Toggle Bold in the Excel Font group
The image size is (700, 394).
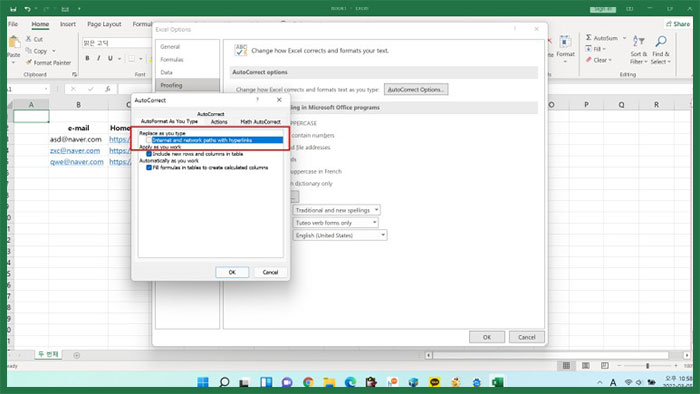[x=88, y=58]
